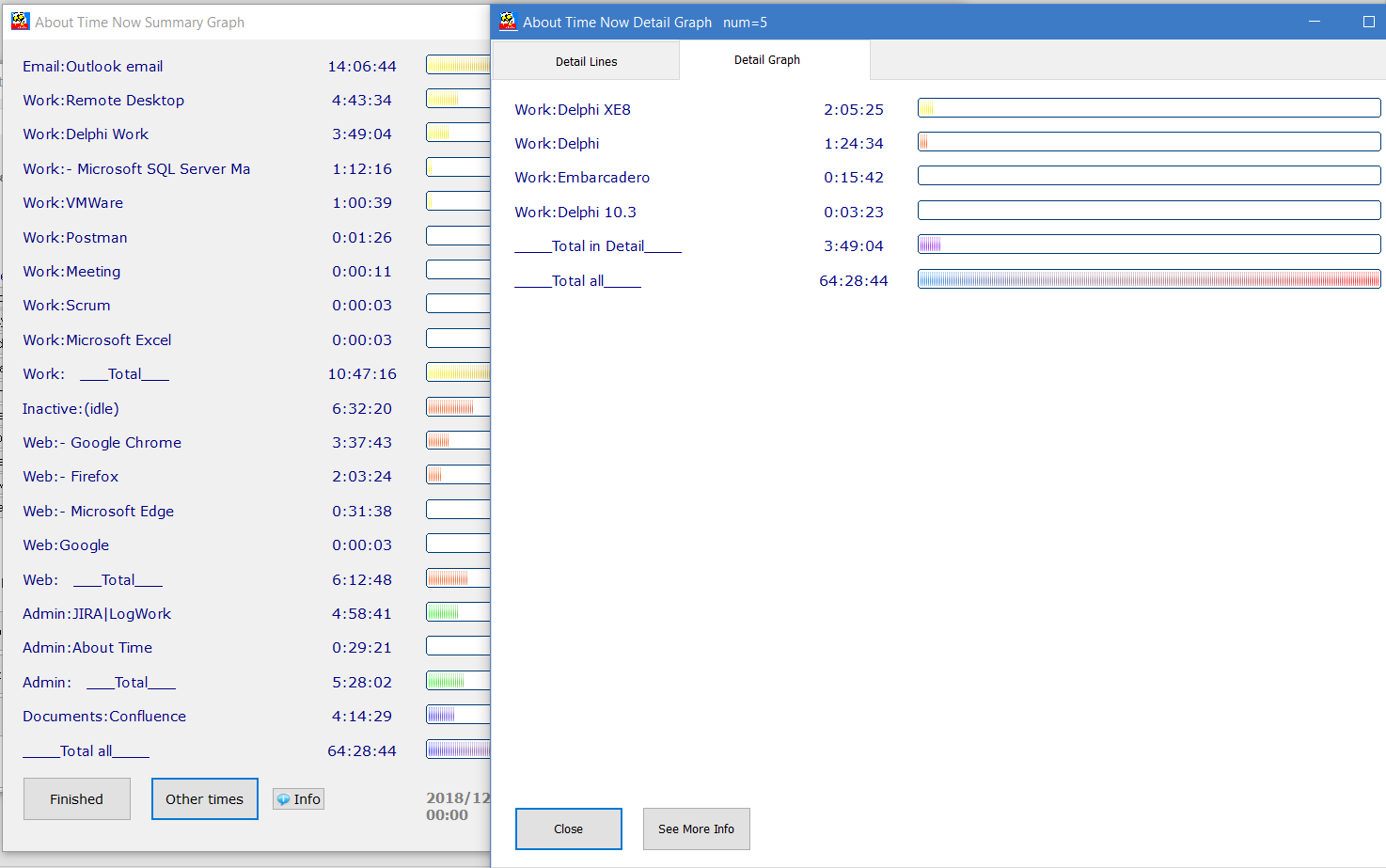Click the Documents:Confluence blue bar
This screenshot has width=1386, height=868.
click(x=457, y=715)
